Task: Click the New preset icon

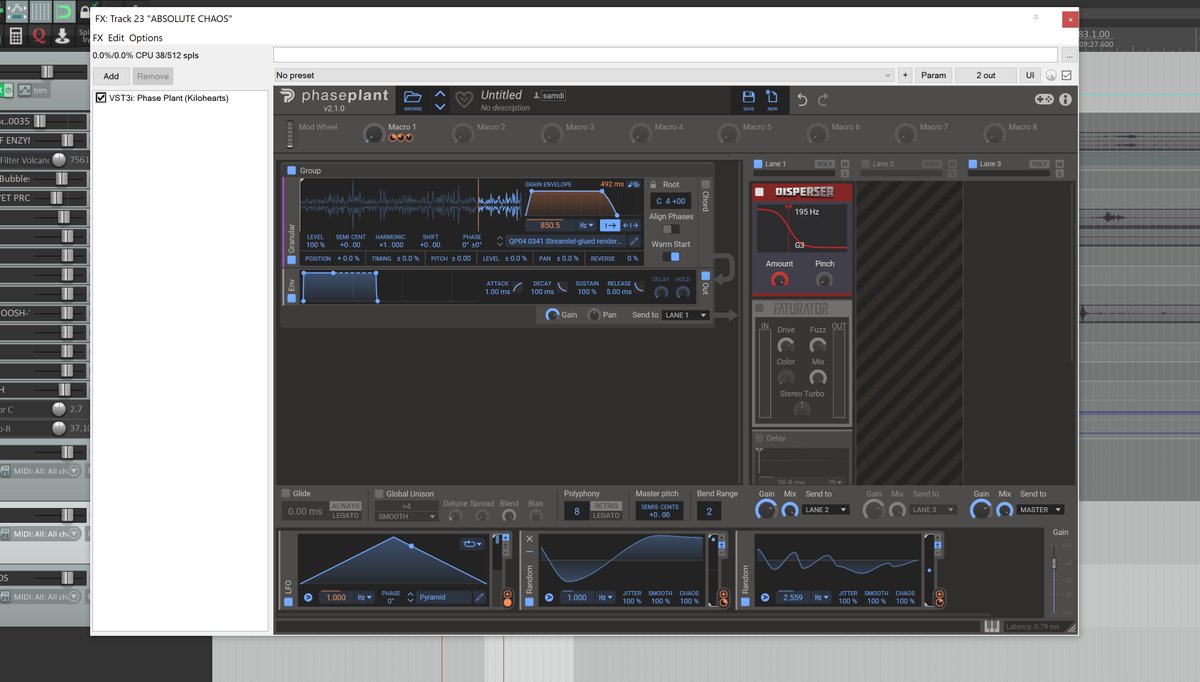Action: [772, 97]
